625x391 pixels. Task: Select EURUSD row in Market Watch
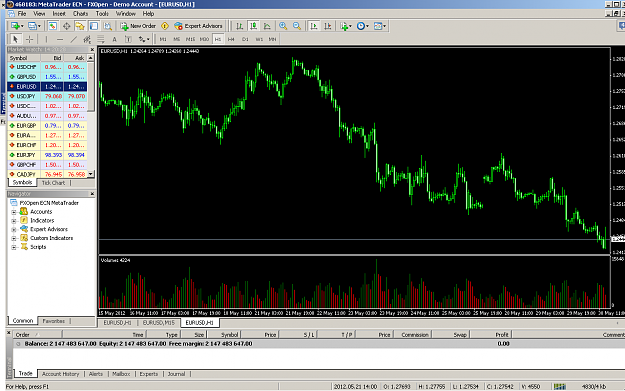(x=47, y=86)
